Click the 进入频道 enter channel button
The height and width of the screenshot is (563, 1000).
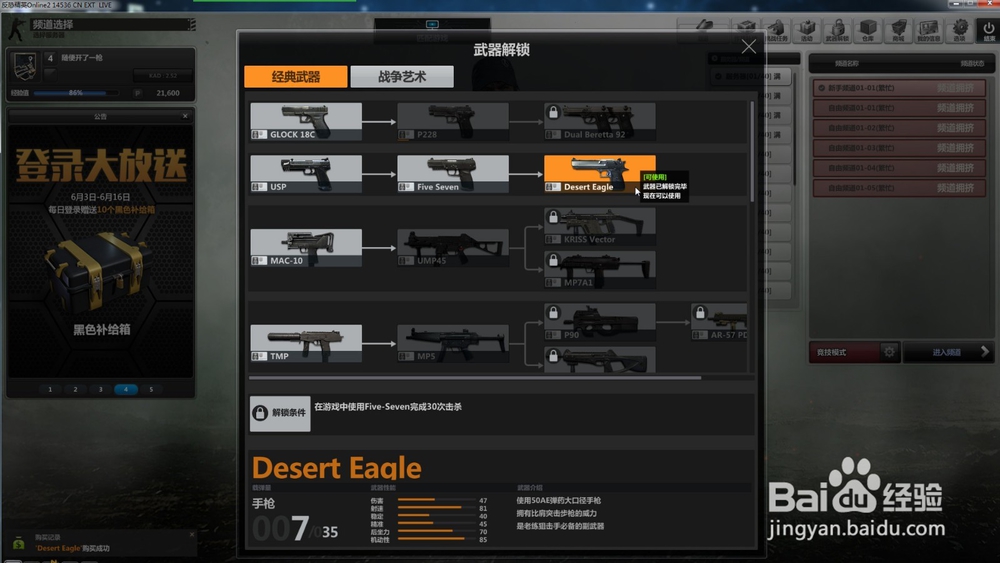948,352
